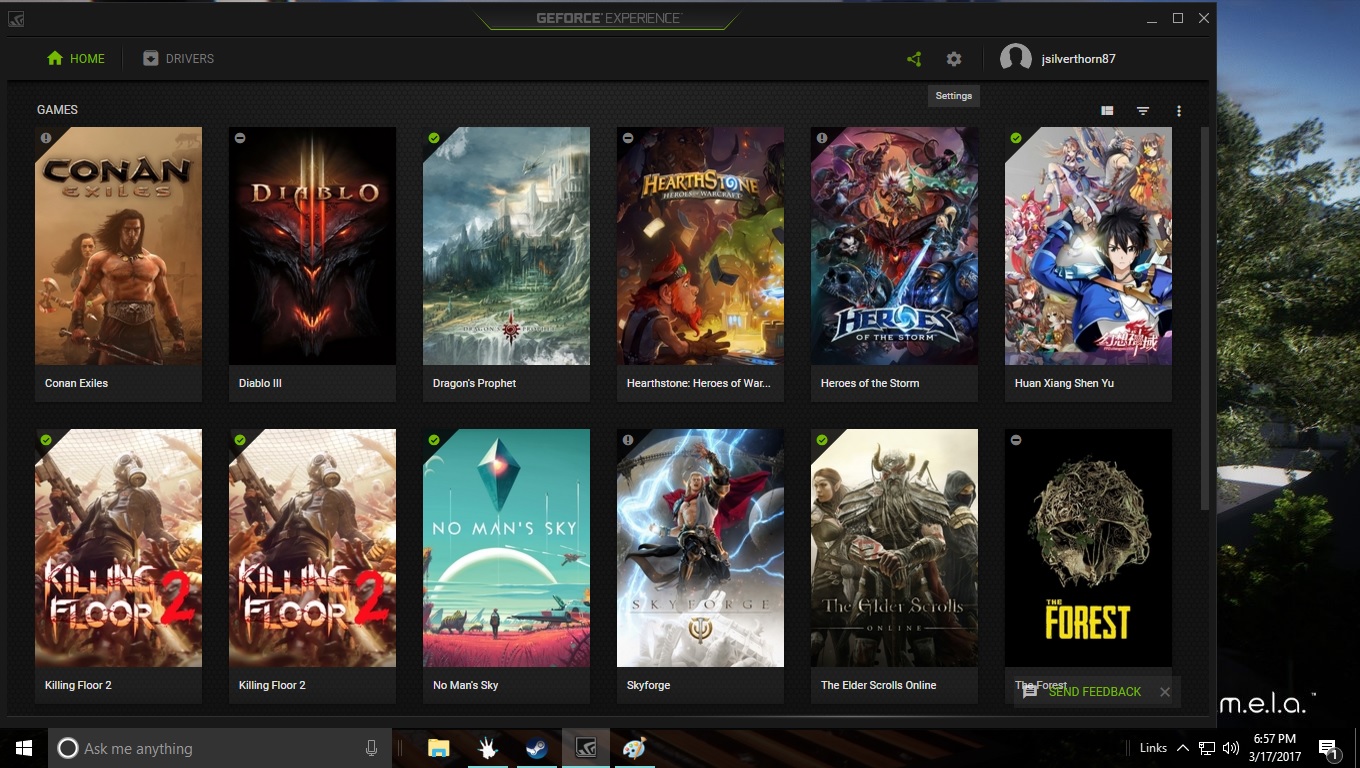Show hidden system tray icons
Image resolution: width=1360 pixels, height=768 pixels.
[x=1183, y=748]
